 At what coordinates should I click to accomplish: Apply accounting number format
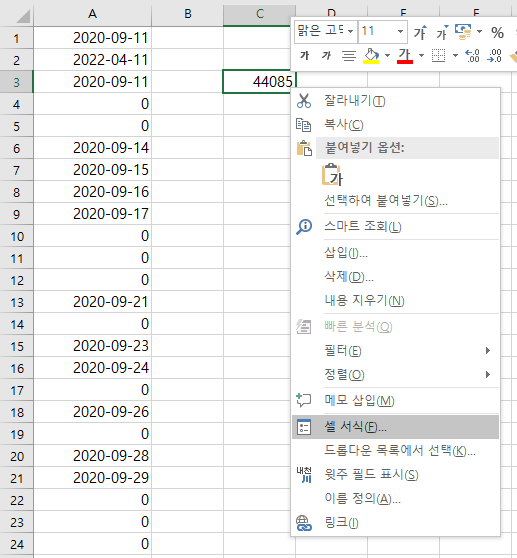point(463,32)
